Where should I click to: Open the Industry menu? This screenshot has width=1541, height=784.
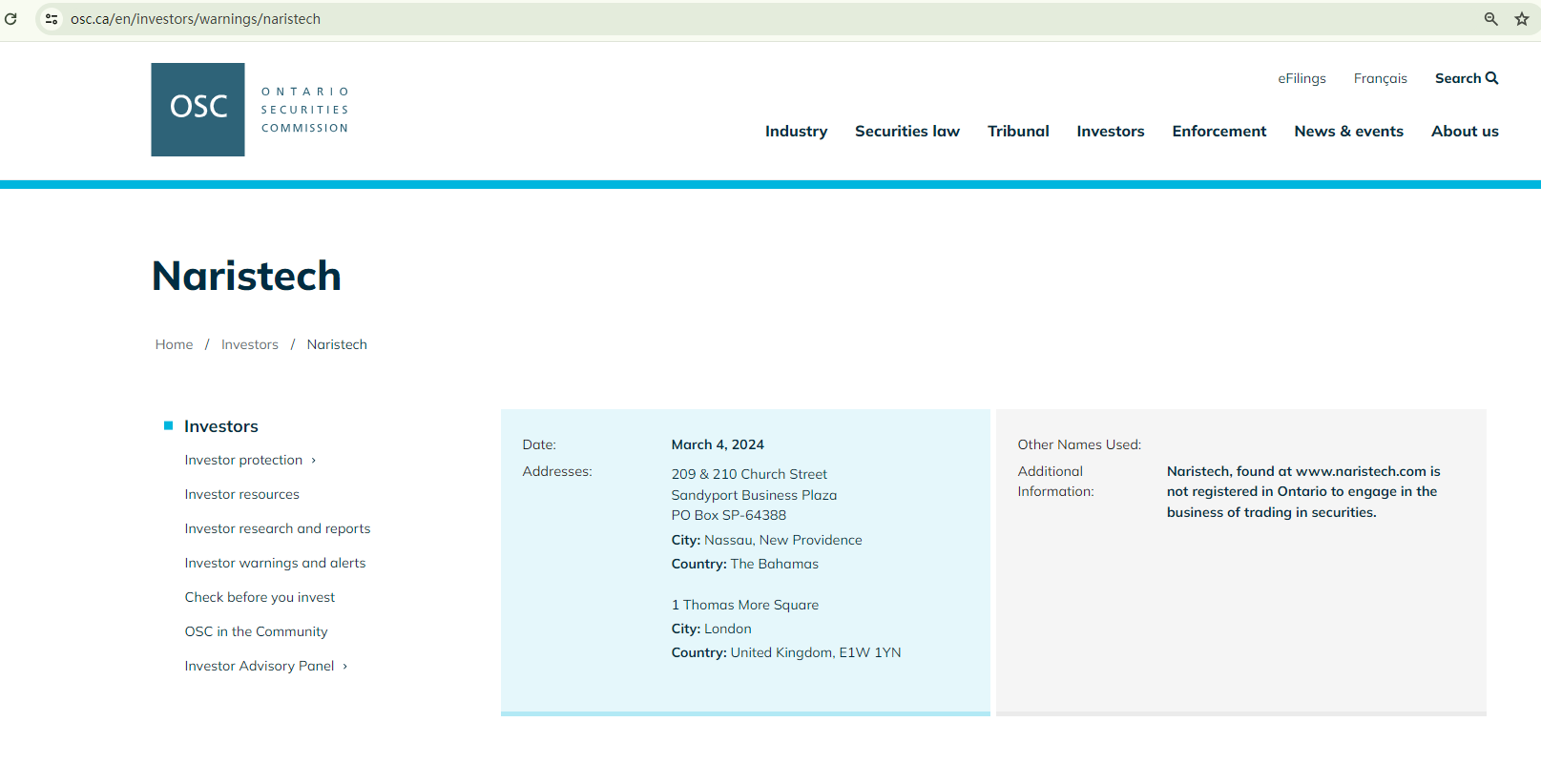796,132
